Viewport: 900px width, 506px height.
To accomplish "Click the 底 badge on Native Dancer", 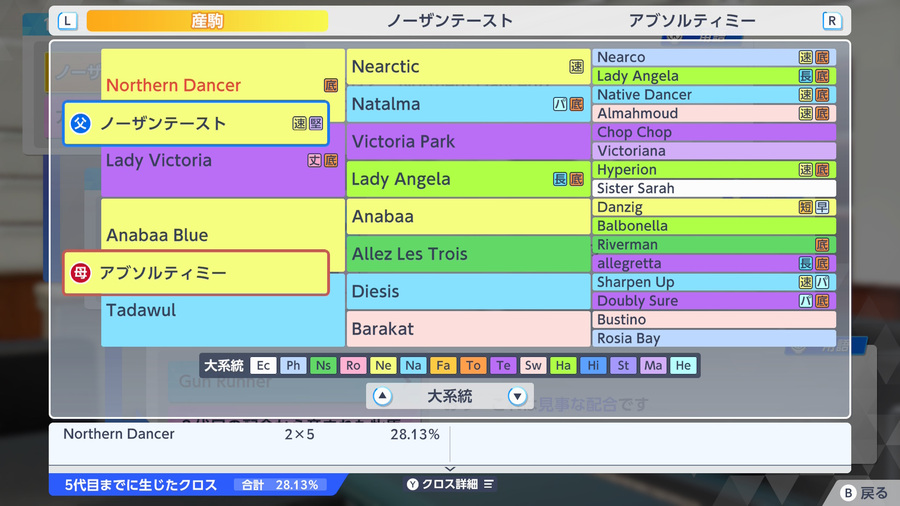I will (822, 95).
